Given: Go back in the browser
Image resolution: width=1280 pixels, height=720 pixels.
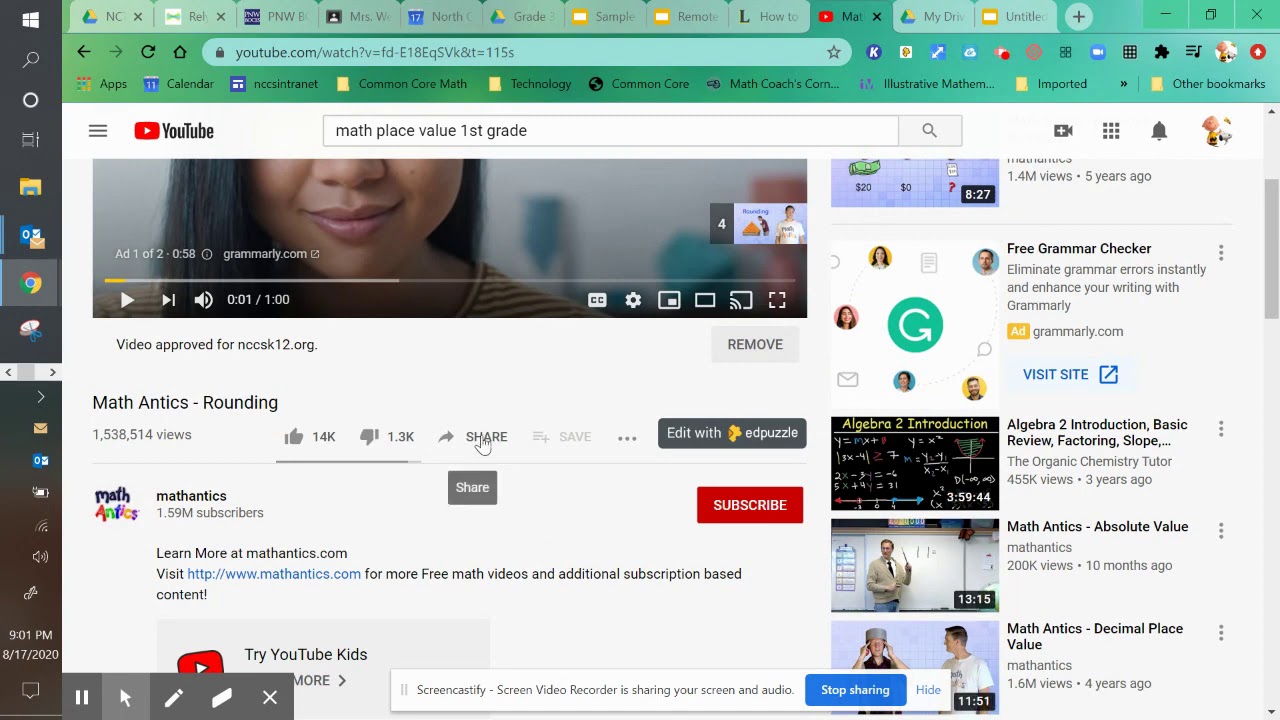Looking at the screenshot, I should coord(84,52).
